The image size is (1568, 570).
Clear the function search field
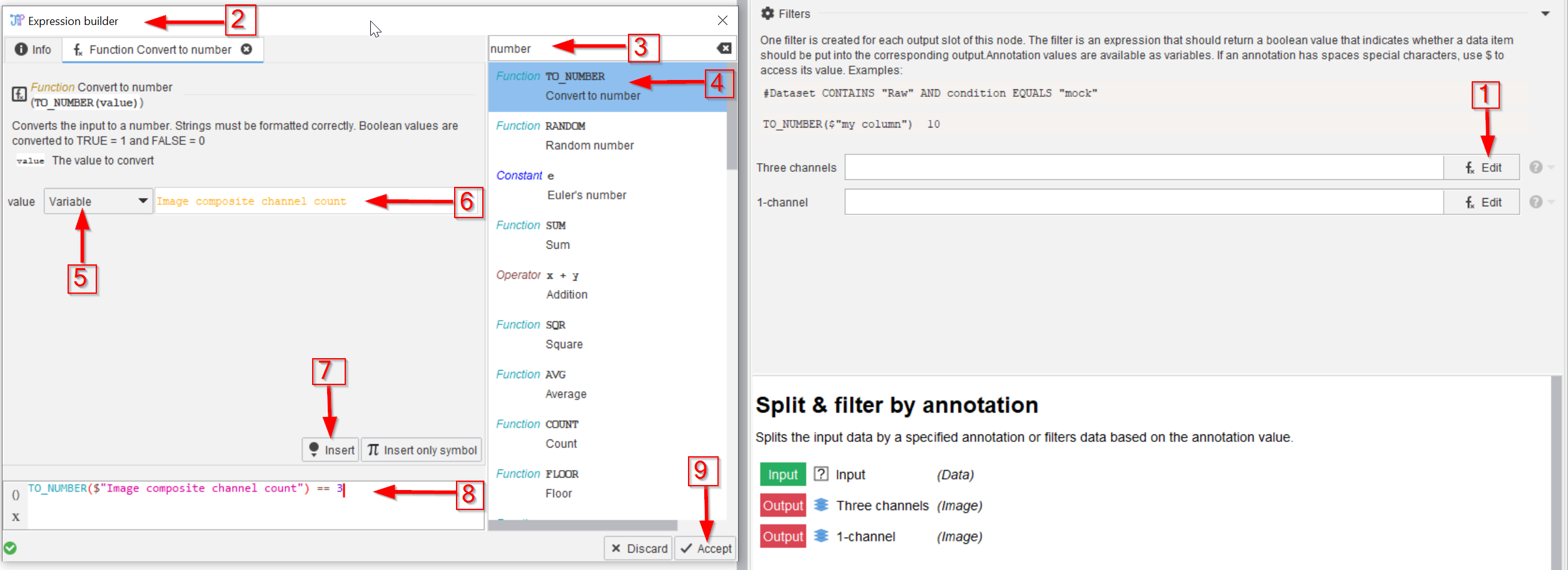pyautogui.click(x=724, y=49)
